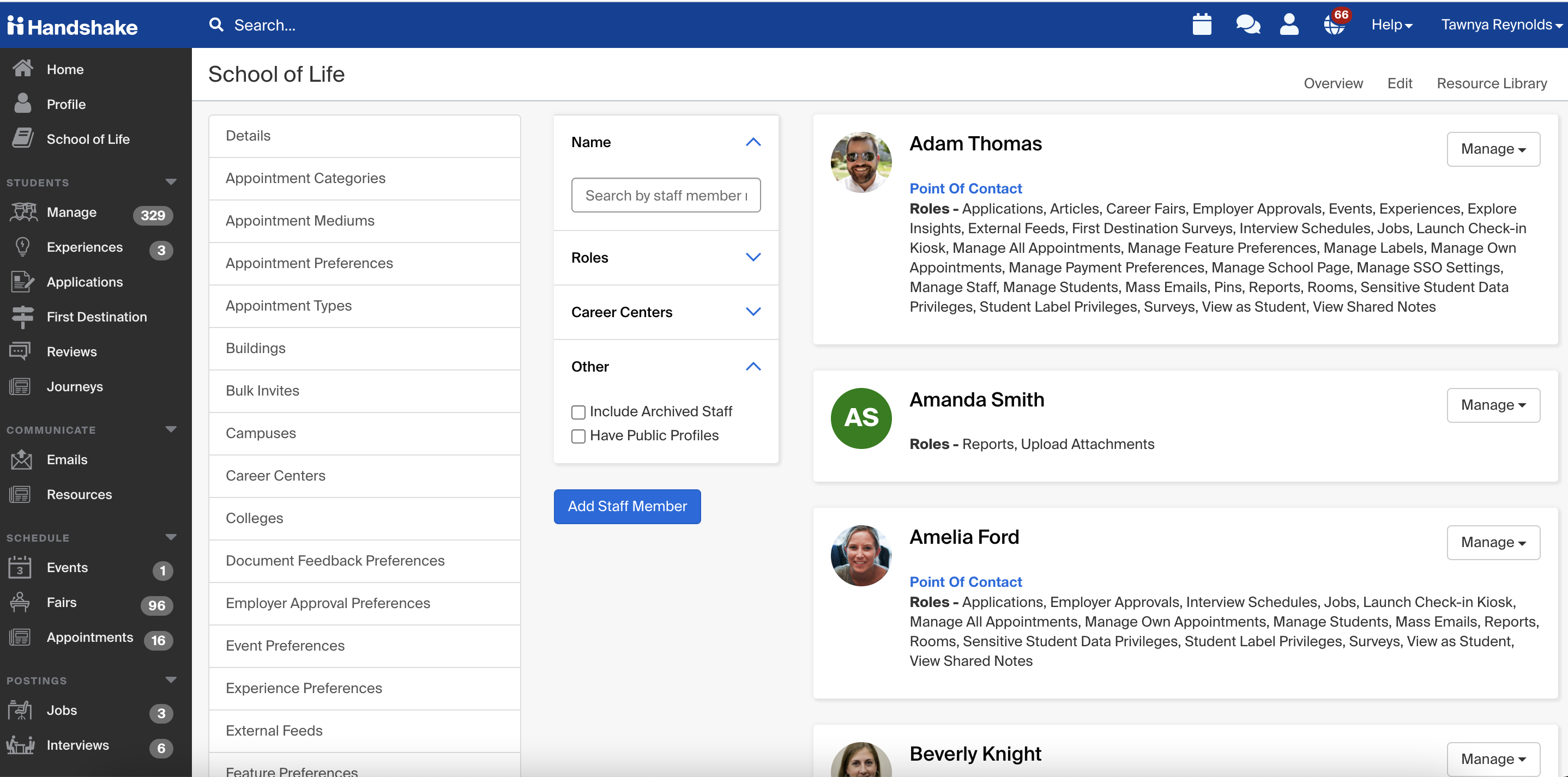Check Have Public Profiles option

[578, 436]
